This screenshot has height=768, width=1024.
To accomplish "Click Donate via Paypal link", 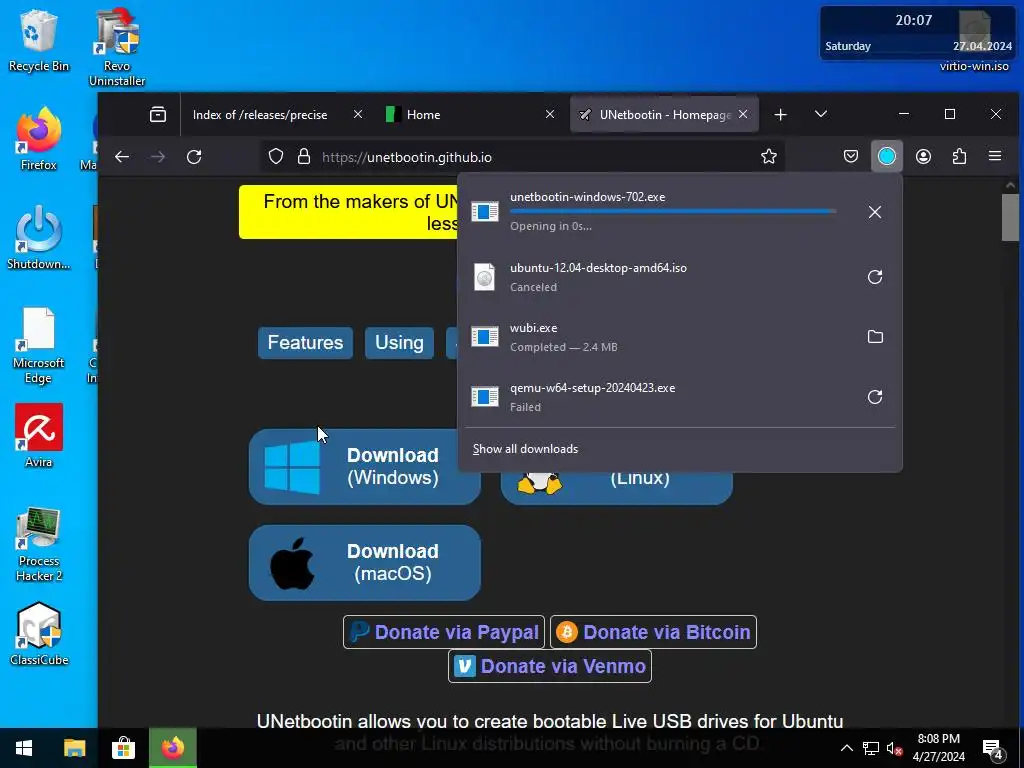I will coord(444,632).
